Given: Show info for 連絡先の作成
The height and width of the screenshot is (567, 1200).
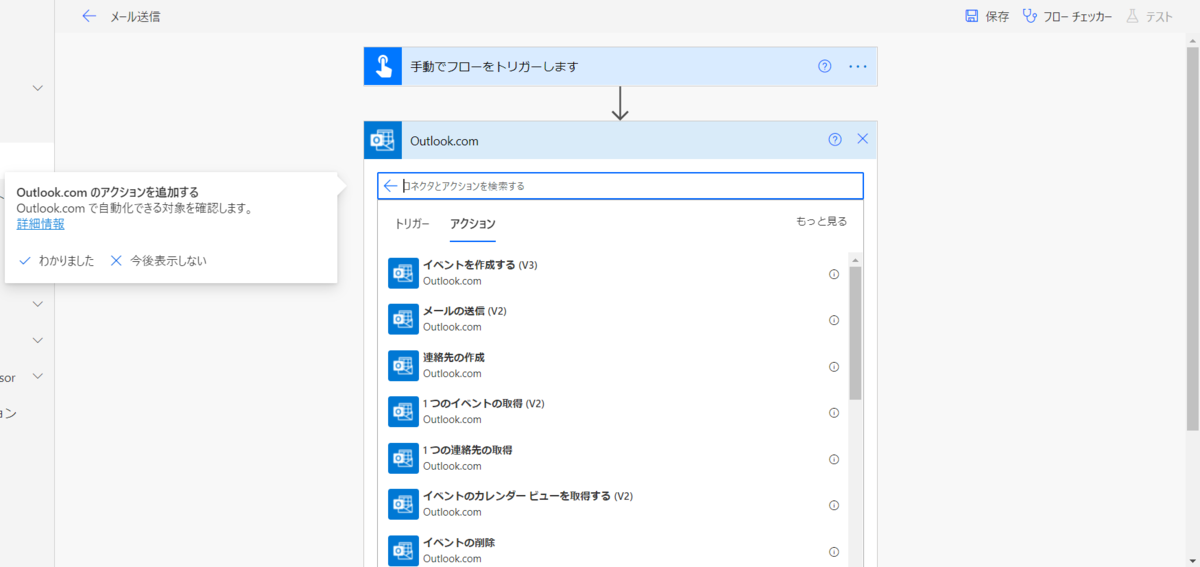Looking at the screenshot, I should [834, 367].
